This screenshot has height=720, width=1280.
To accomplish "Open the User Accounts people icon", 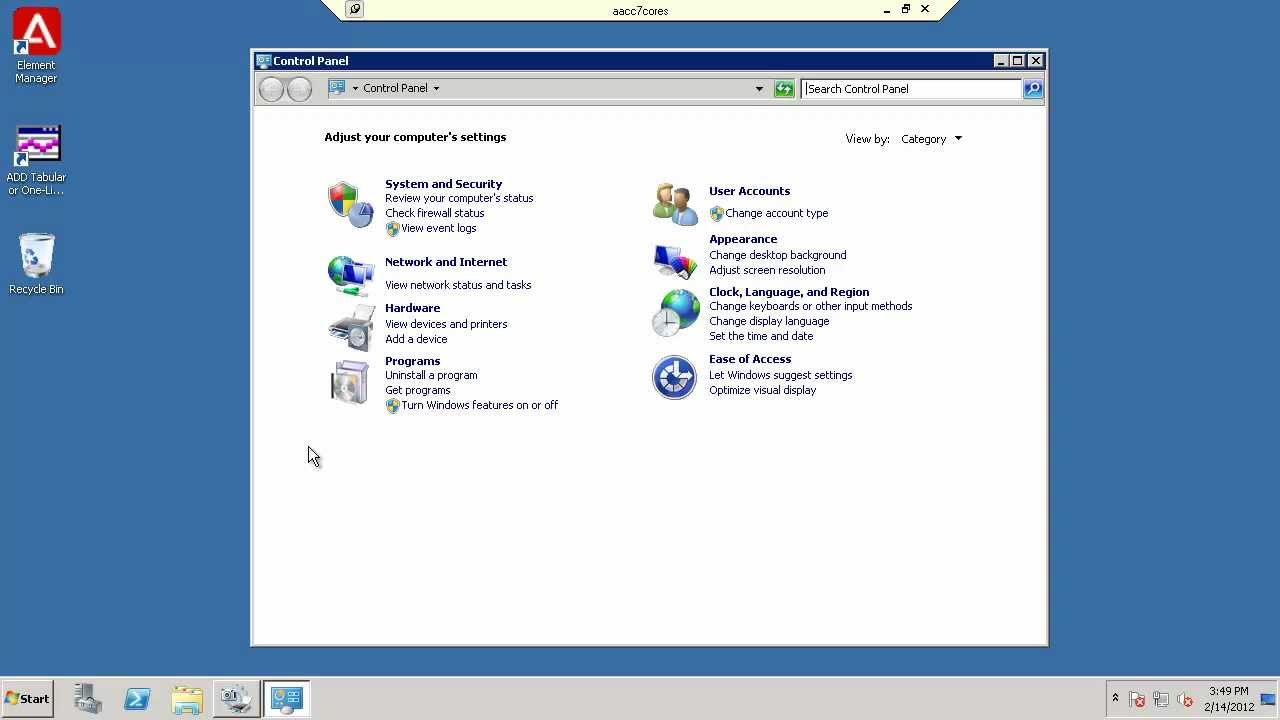I will click(675, 204).
